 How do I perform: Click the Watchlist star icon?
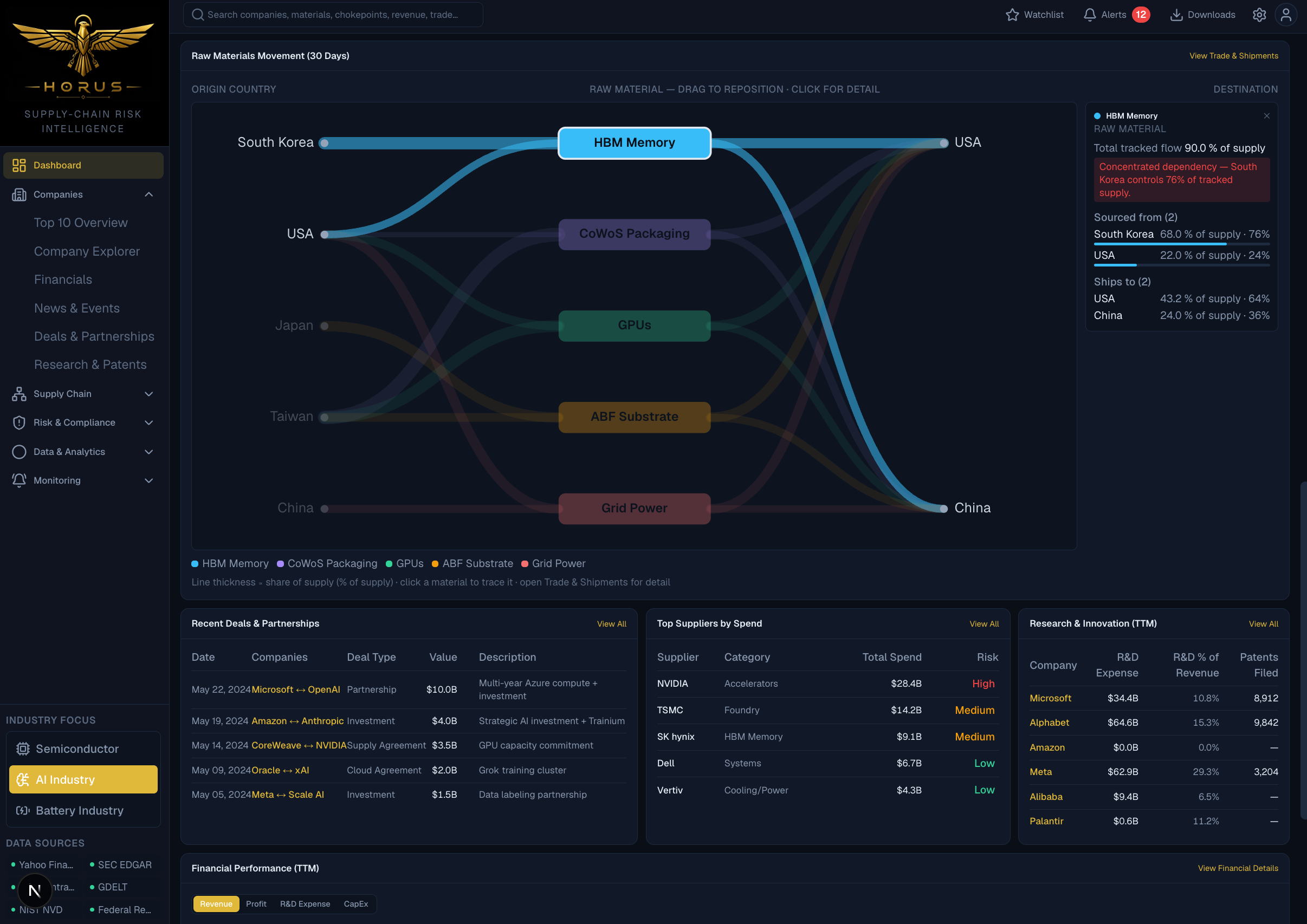tap(1012, 15)
